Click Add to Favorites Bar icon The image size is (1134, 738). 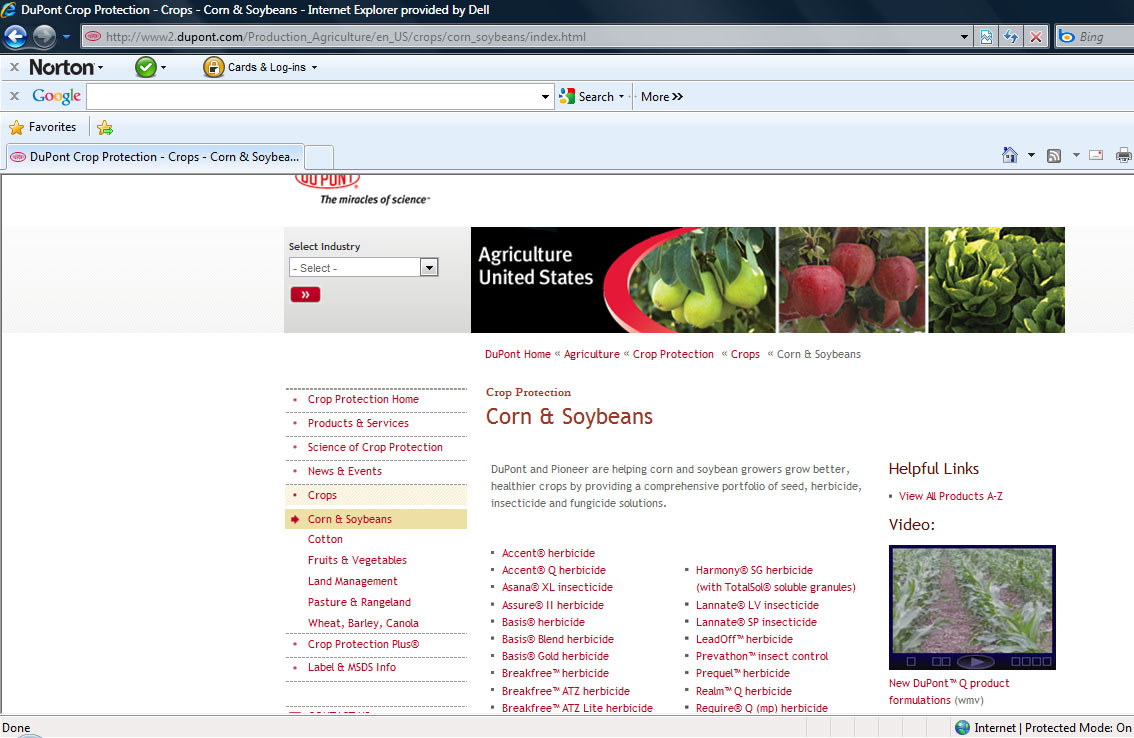105,128
